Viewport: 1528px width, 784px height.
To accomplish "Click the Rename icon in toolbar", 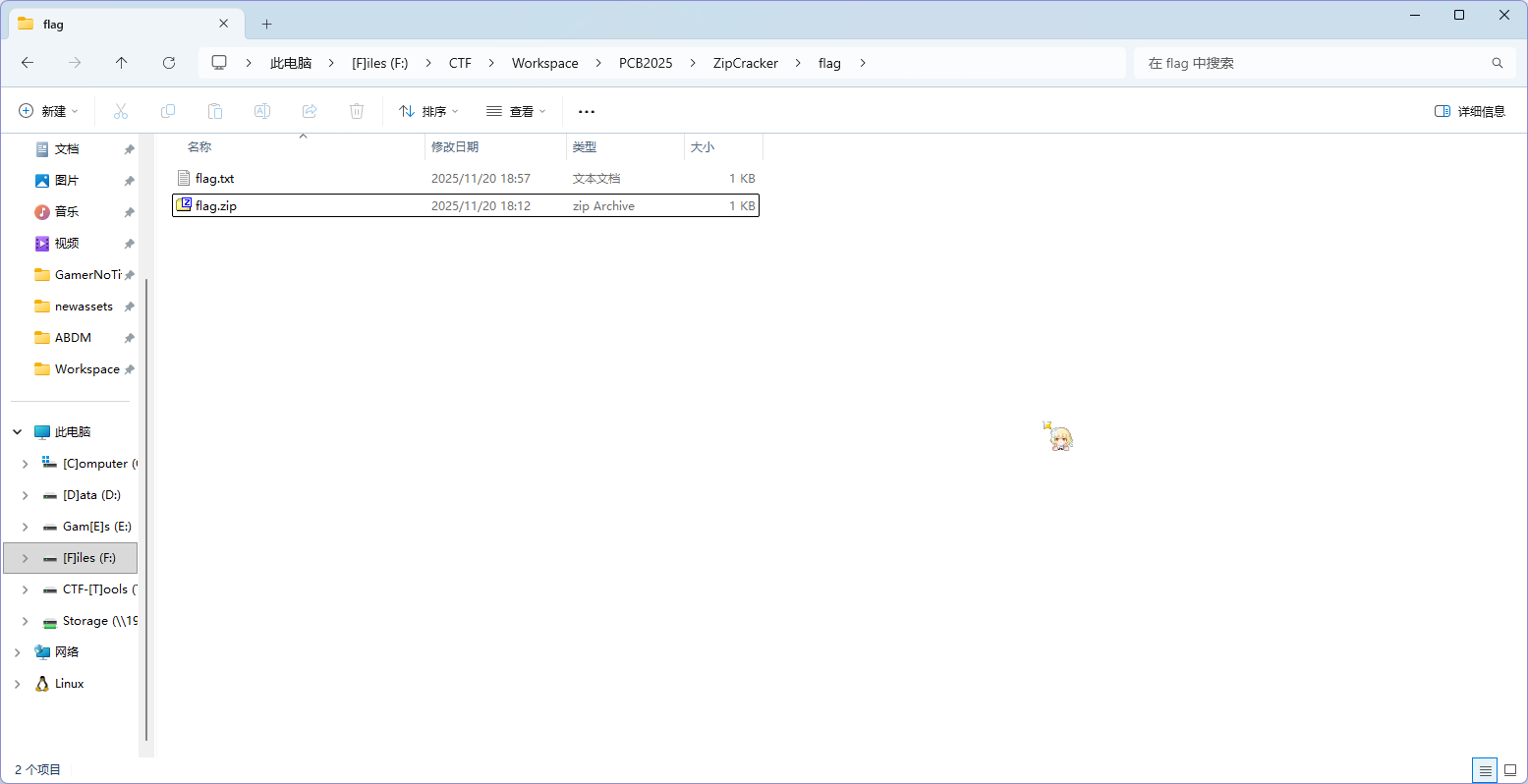I will tap(262, 111).
